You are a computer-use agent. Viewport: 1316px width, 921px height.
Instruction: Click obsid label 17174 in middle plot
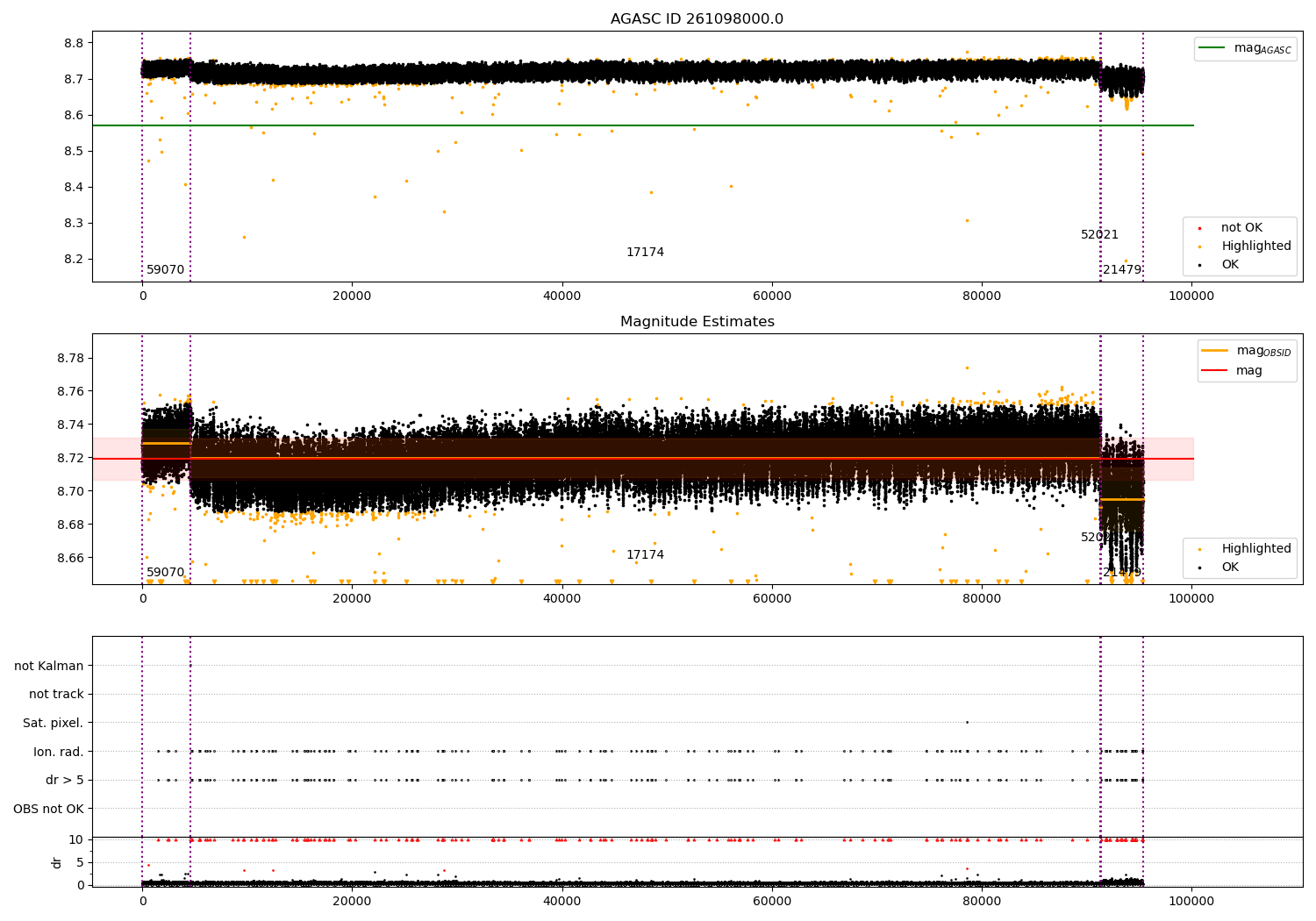click(x=645, y=555)
